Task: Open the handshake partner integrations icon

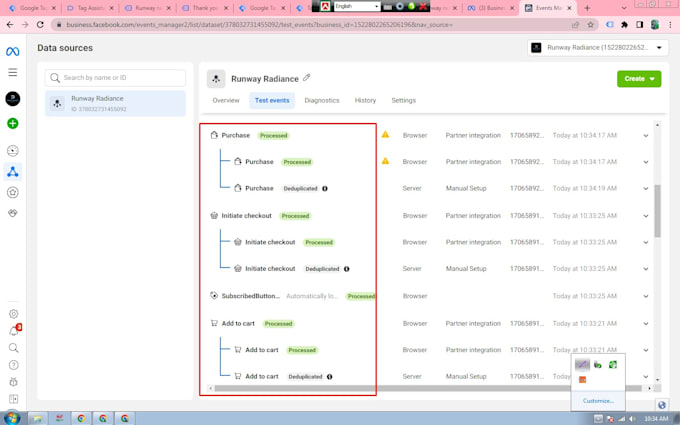Action: click(x=13, y=213)
